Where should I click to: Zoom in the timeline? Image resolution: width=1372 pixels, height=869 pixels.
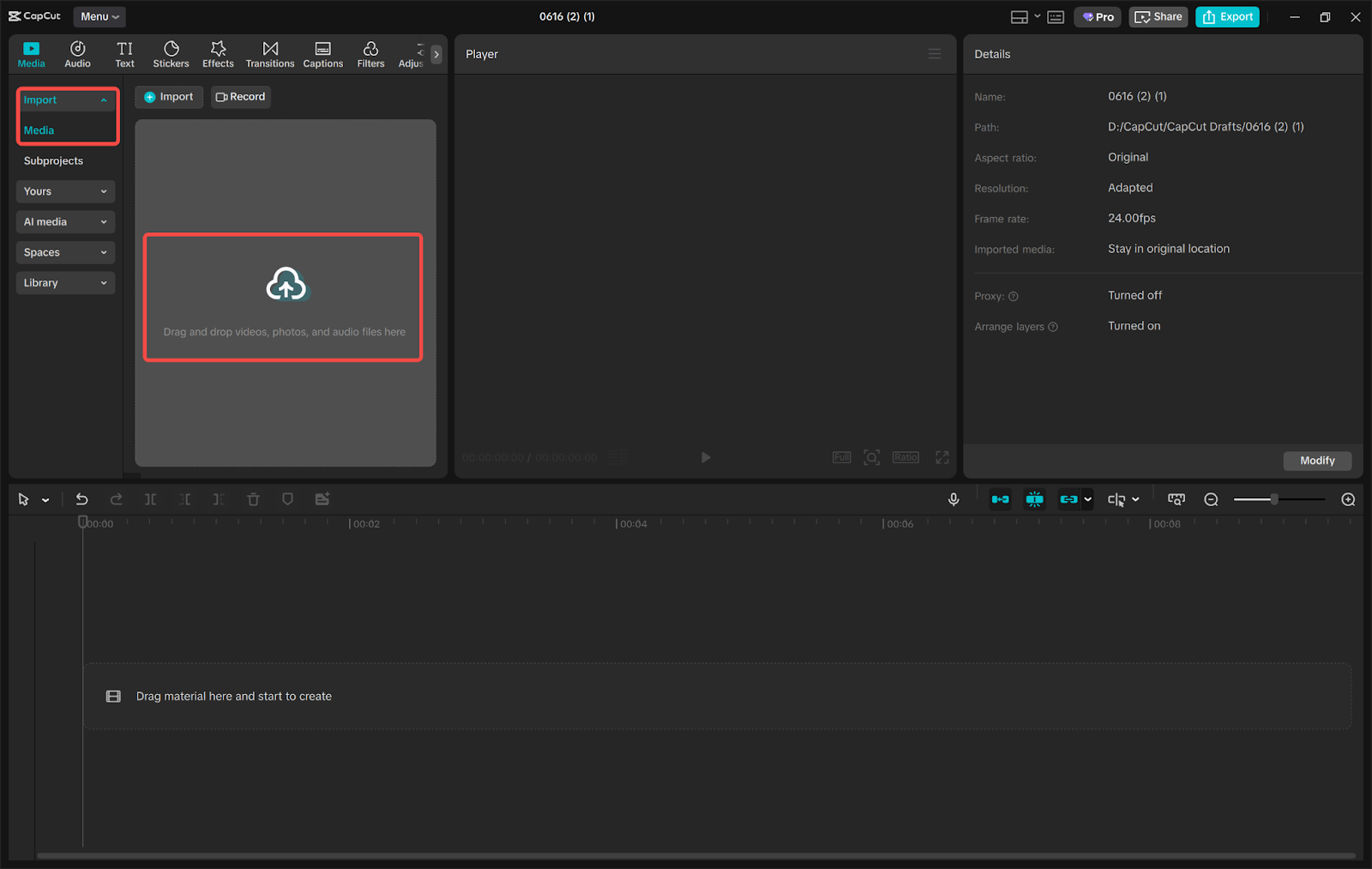click(x=1348, y=499)
